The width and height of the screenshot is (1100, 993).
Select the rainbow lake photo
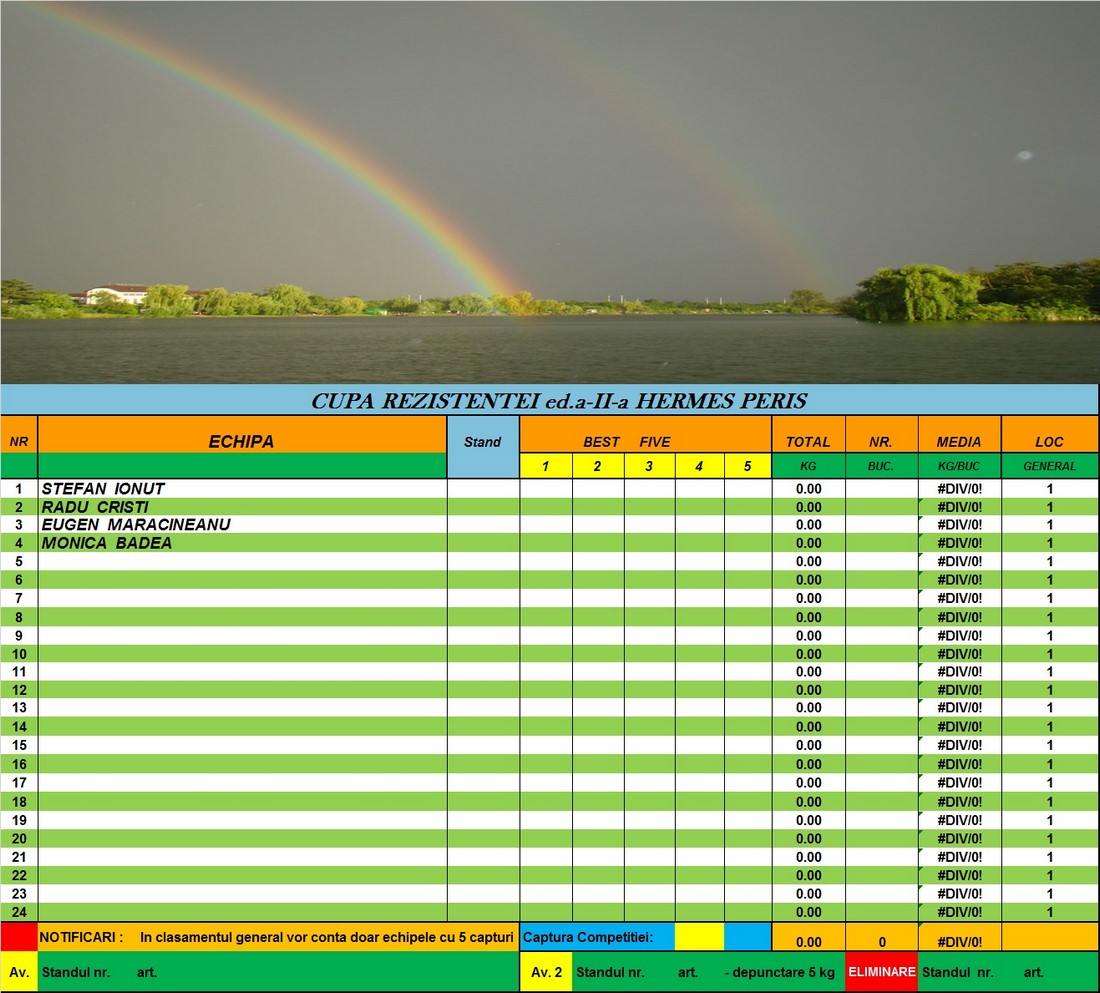(549, 190)
